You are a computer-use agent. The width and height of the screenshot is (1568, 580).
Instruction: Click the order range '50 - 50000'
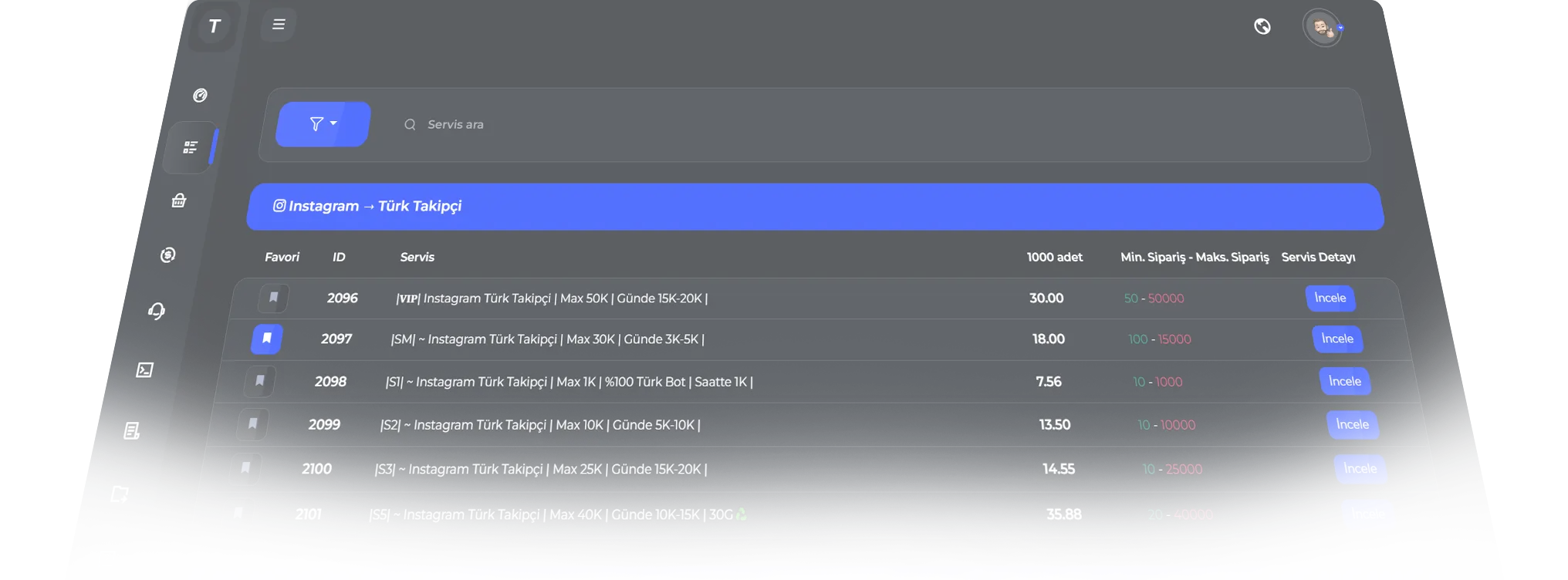pyautogui.click(x=1154, y=298)
